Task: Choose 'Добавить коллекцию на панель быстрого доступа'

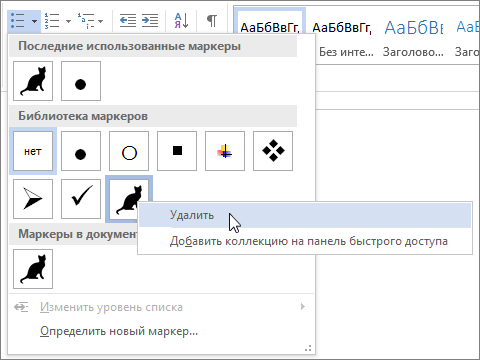Action: point(305,241)
